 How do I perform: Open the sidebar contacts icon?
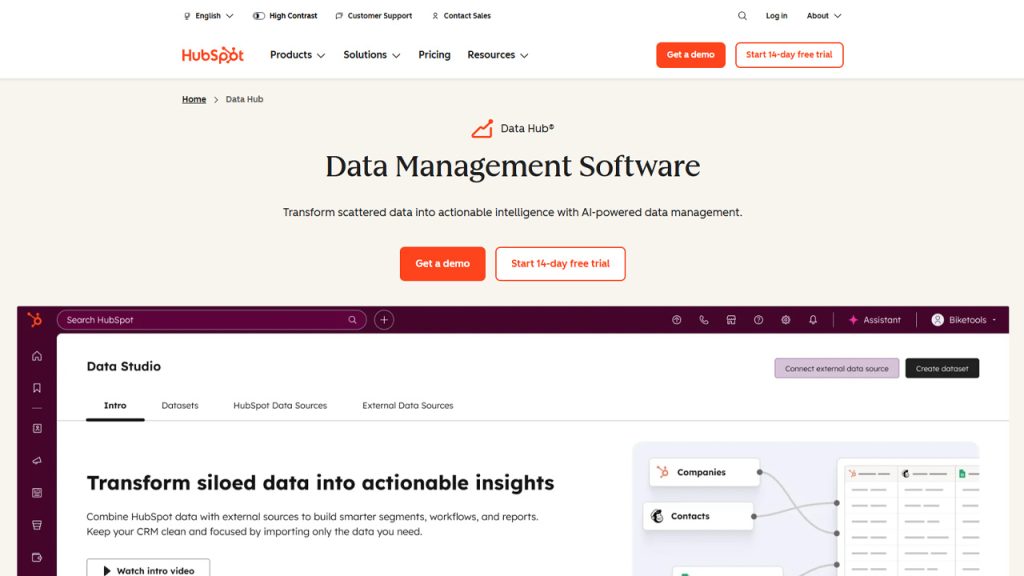pos(37,428)
